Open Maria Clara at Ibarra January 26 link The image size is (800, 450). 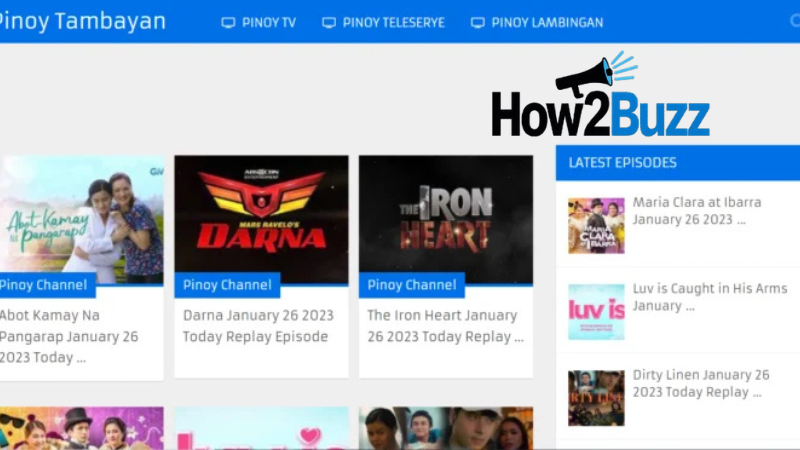pos(697,211)
